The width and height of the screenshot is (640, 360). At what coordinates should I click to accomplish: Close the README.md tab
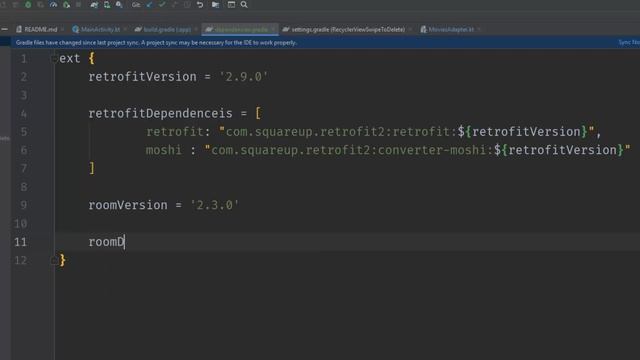pyautogui.click(x=62, y=29)
